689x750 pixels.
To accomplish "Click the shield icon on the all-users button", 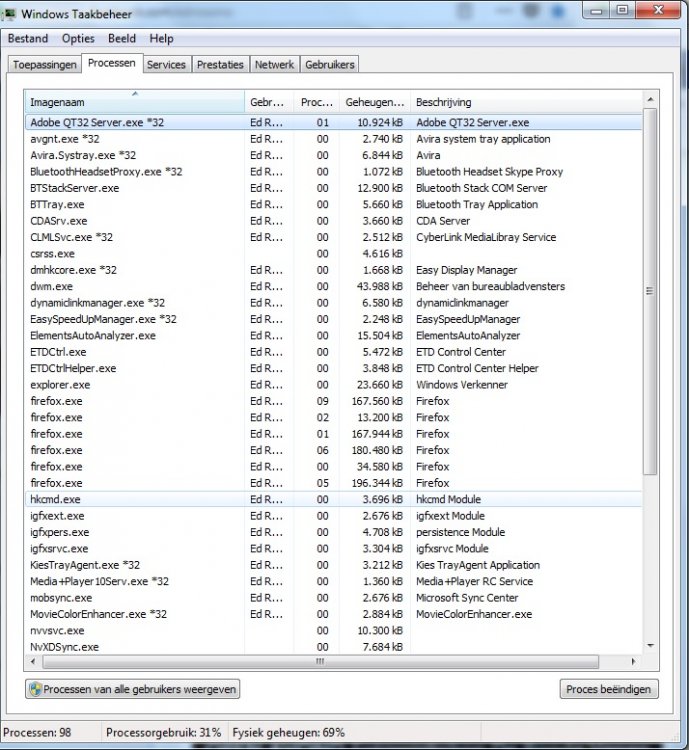I will 36,689.
